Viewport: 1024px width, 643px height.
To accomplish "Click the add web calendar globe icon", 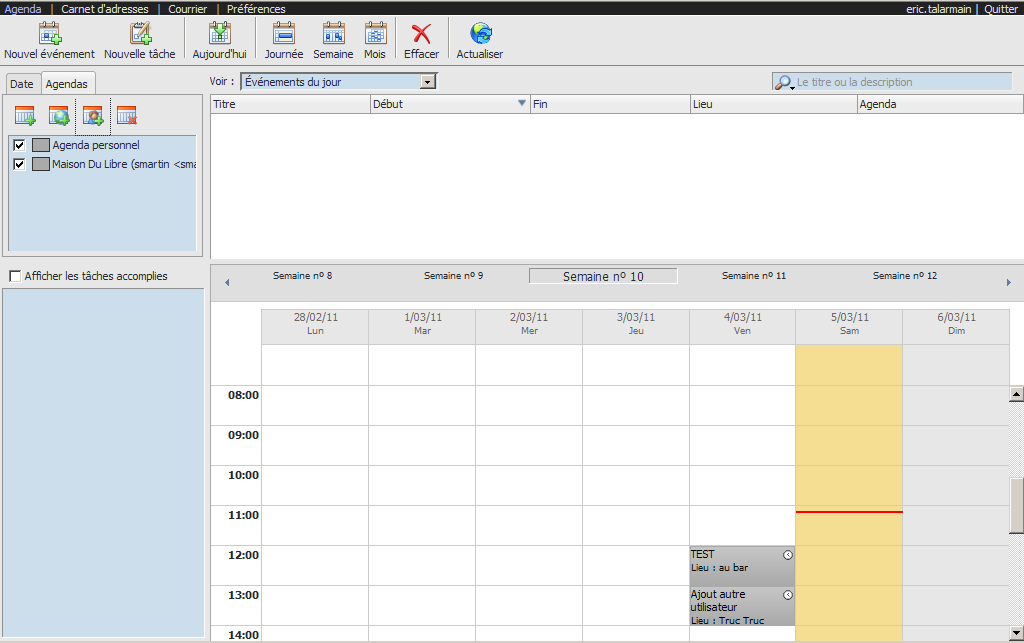I will (x=59, y=116).
